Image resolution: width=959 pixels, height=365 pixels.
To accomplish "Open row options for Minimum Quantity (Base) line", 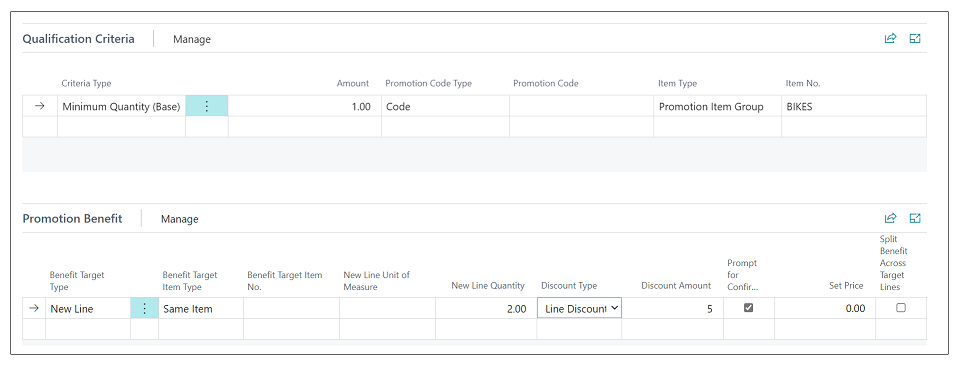I will pyautogui.click(x=207, y=106).
